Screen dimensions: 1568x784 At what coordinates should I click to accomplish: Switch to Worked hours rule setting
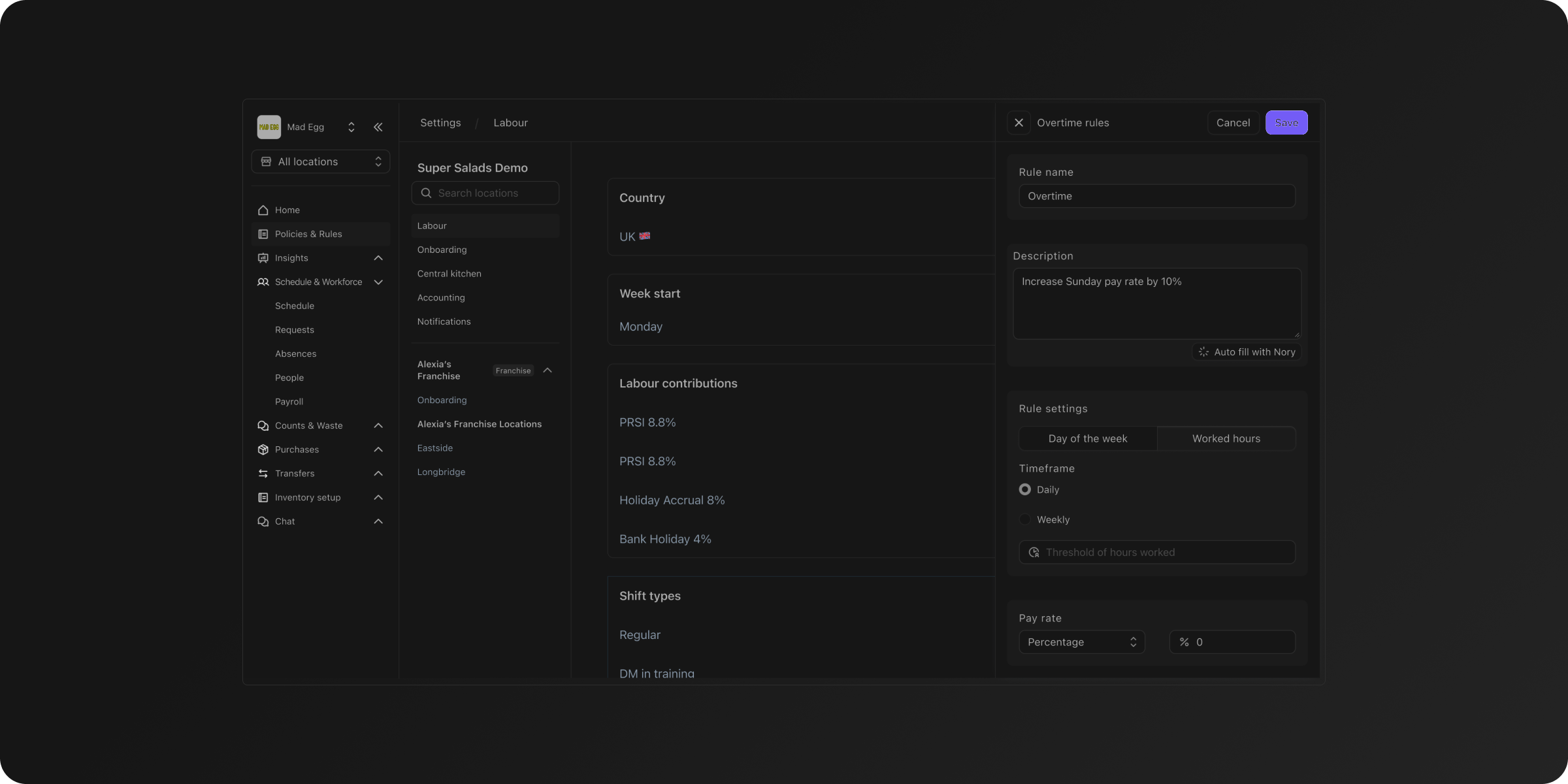click(x=1226, y=438)
